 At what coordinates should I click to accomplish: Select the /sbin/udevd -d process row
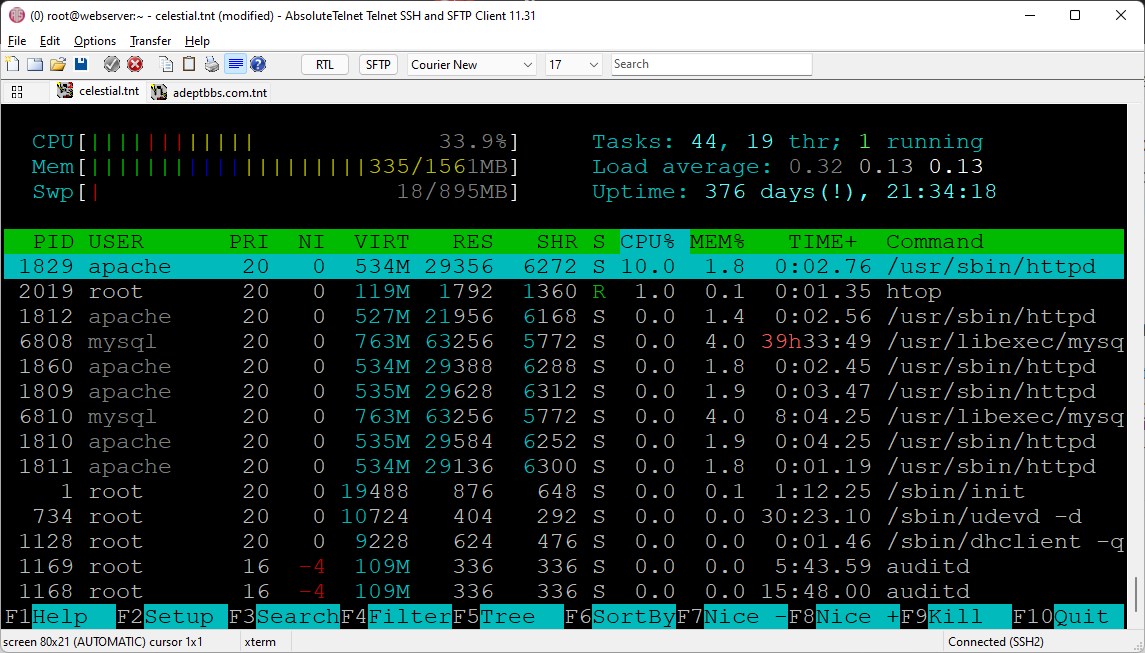tap(564, 516)
